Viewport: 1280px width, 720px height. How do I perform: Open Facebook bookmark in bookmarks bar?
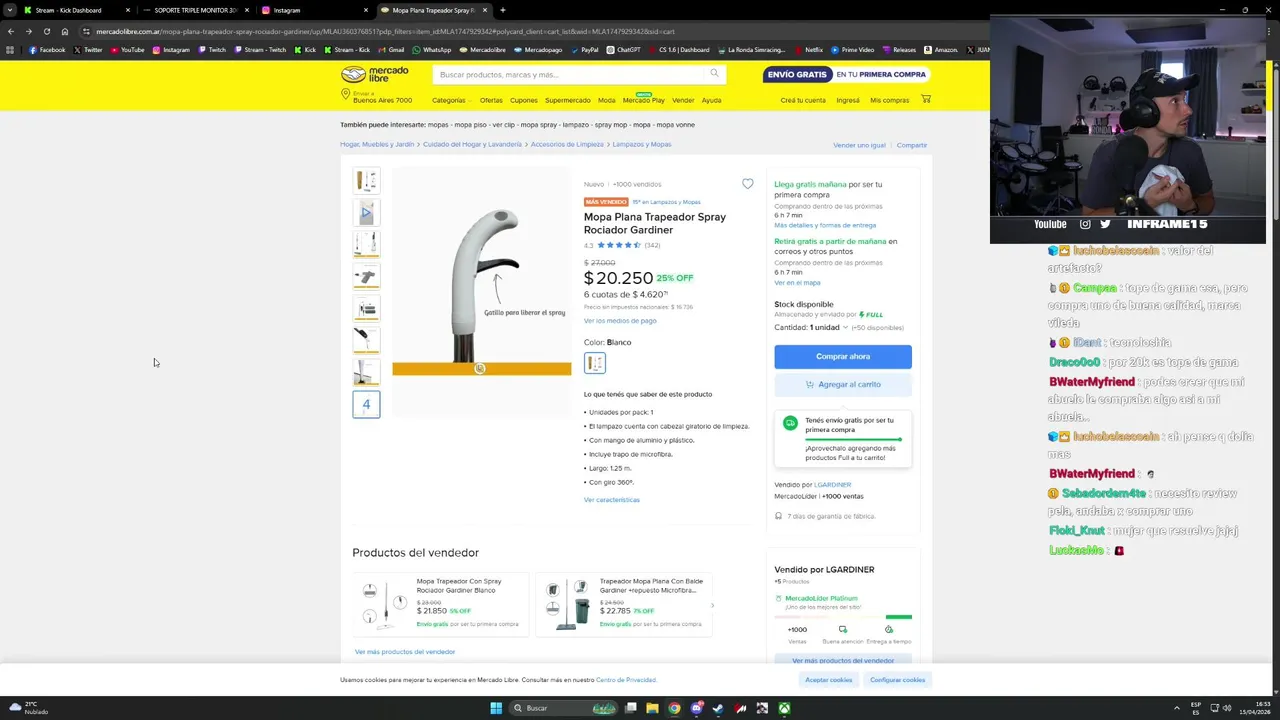click(x=47, y=49)
